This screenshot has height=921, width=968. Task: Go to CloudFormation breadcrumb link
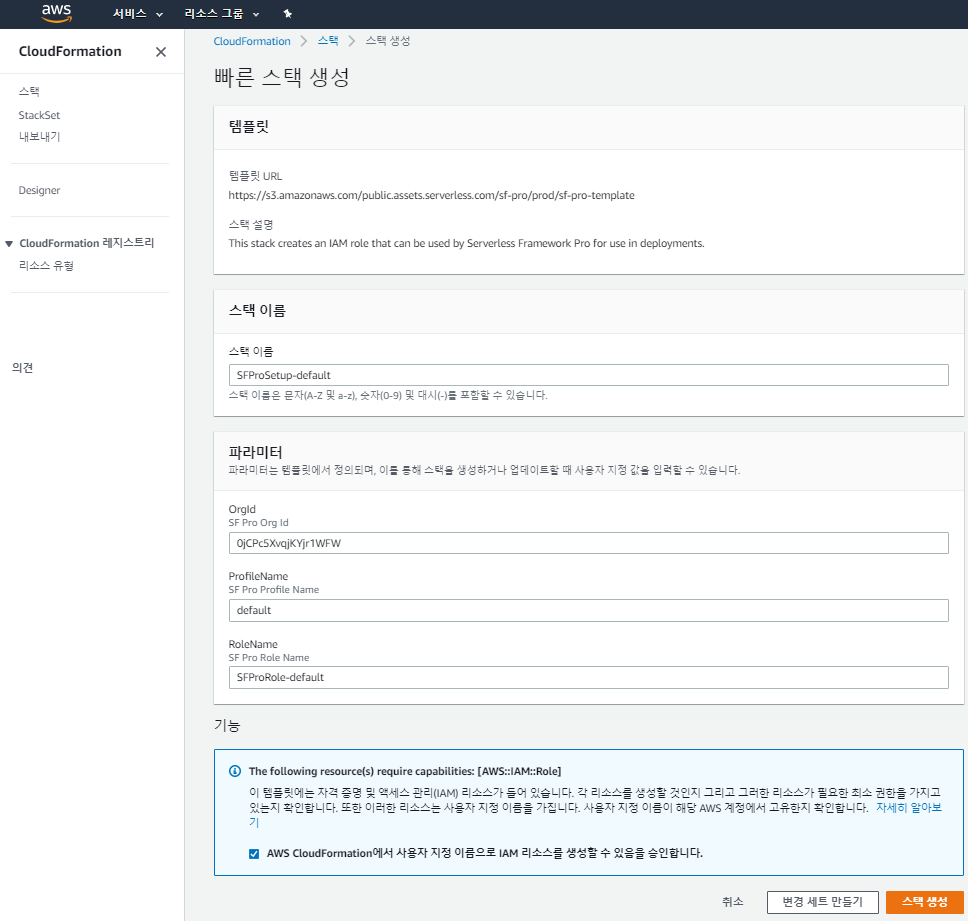[x=252, y=41]
